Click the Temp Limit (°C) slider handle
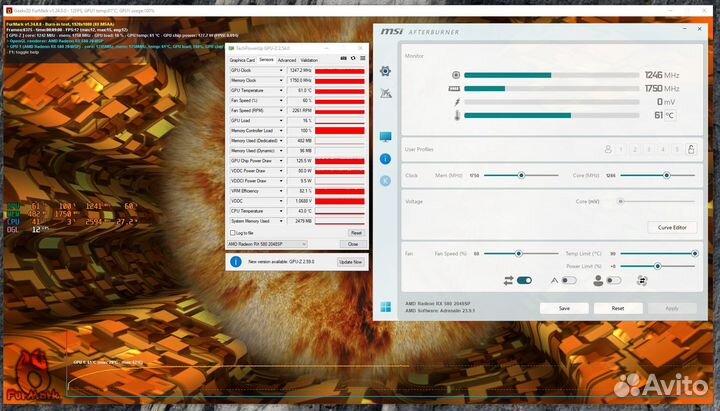 coord(695,253)
